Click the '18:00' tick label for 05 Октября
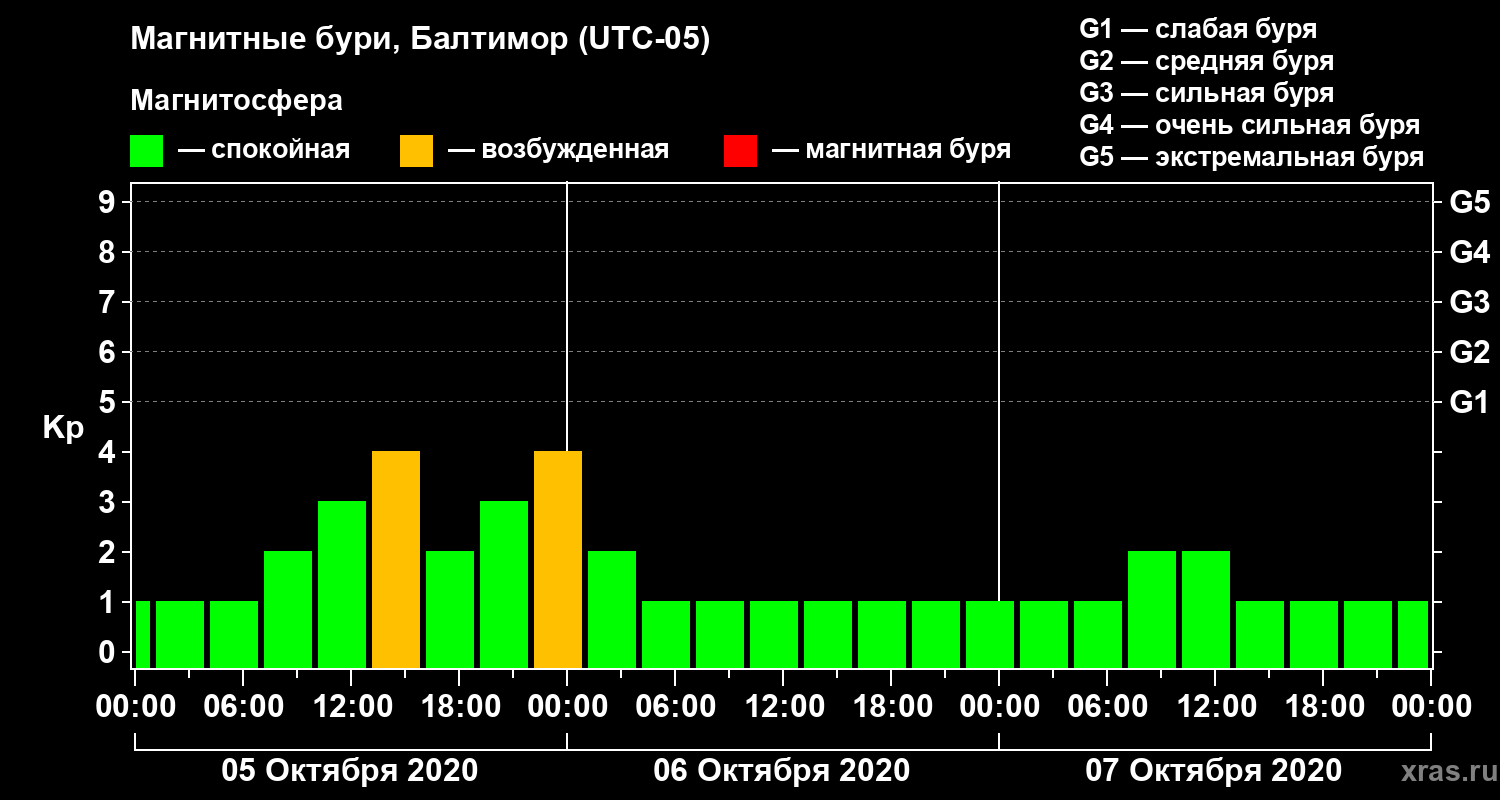The width and height of the screenshot is (1500, 800). click(459, 706)
